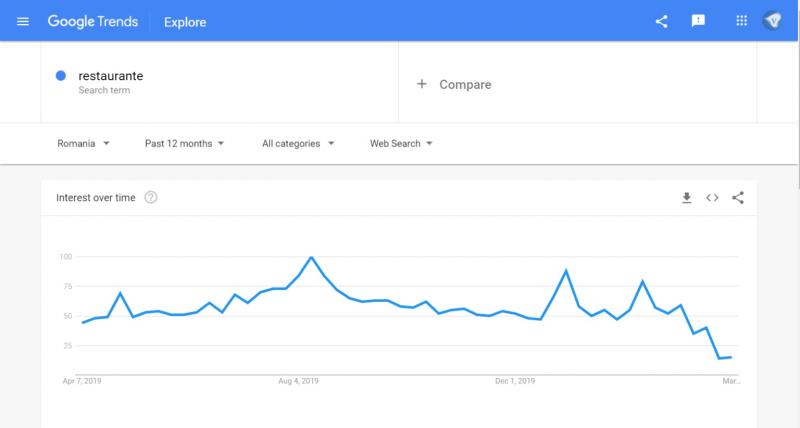Share the Interest over time chart

pos(738,198)
